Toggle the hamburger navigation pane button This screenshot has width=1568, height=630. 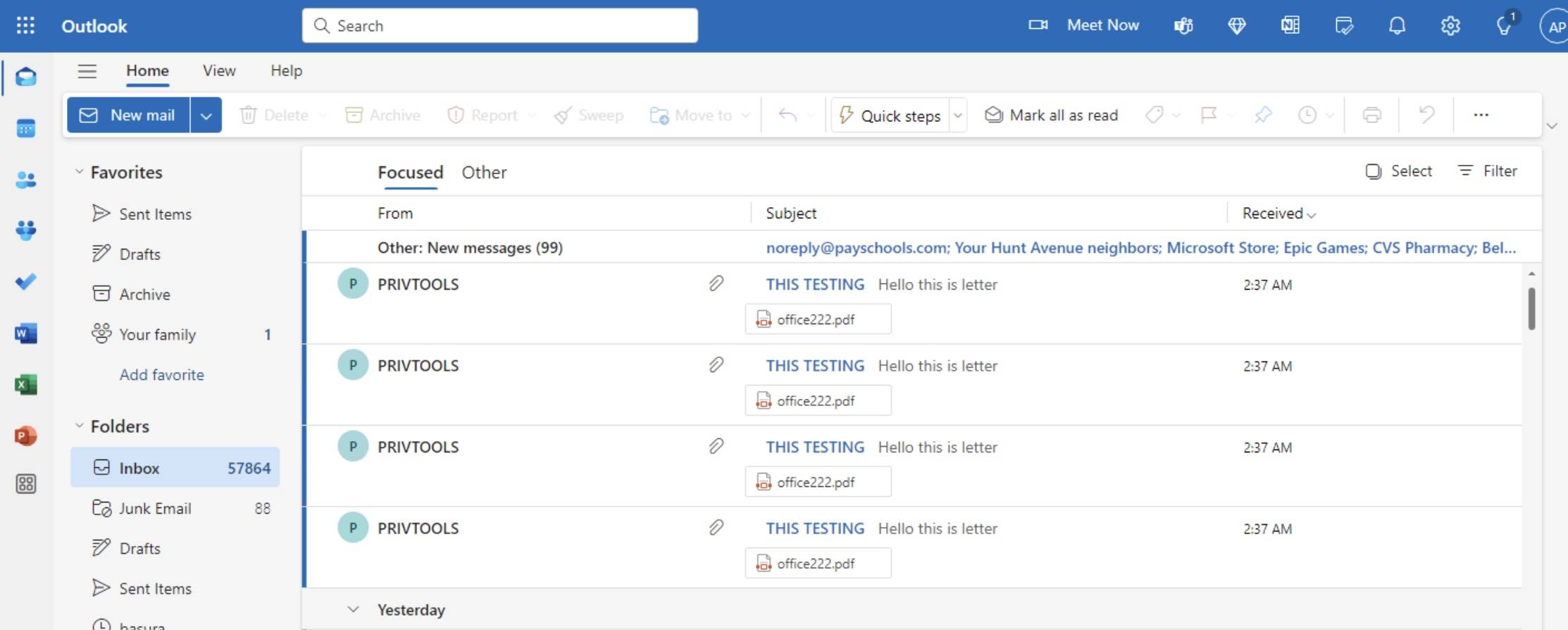coord(87,71)
